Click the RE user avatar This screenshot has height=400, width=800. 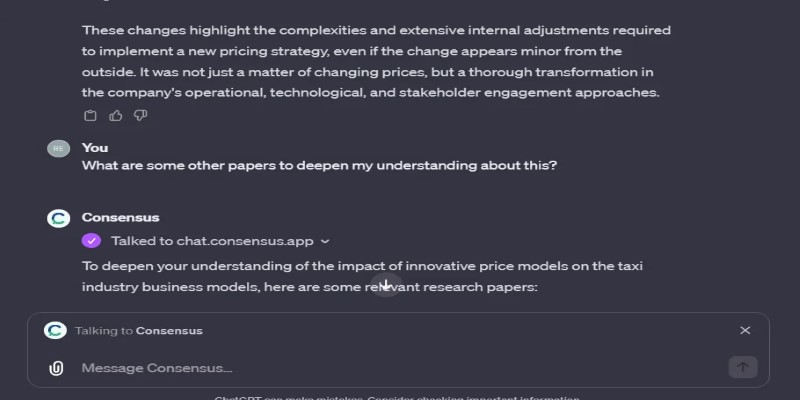(59, 148)
